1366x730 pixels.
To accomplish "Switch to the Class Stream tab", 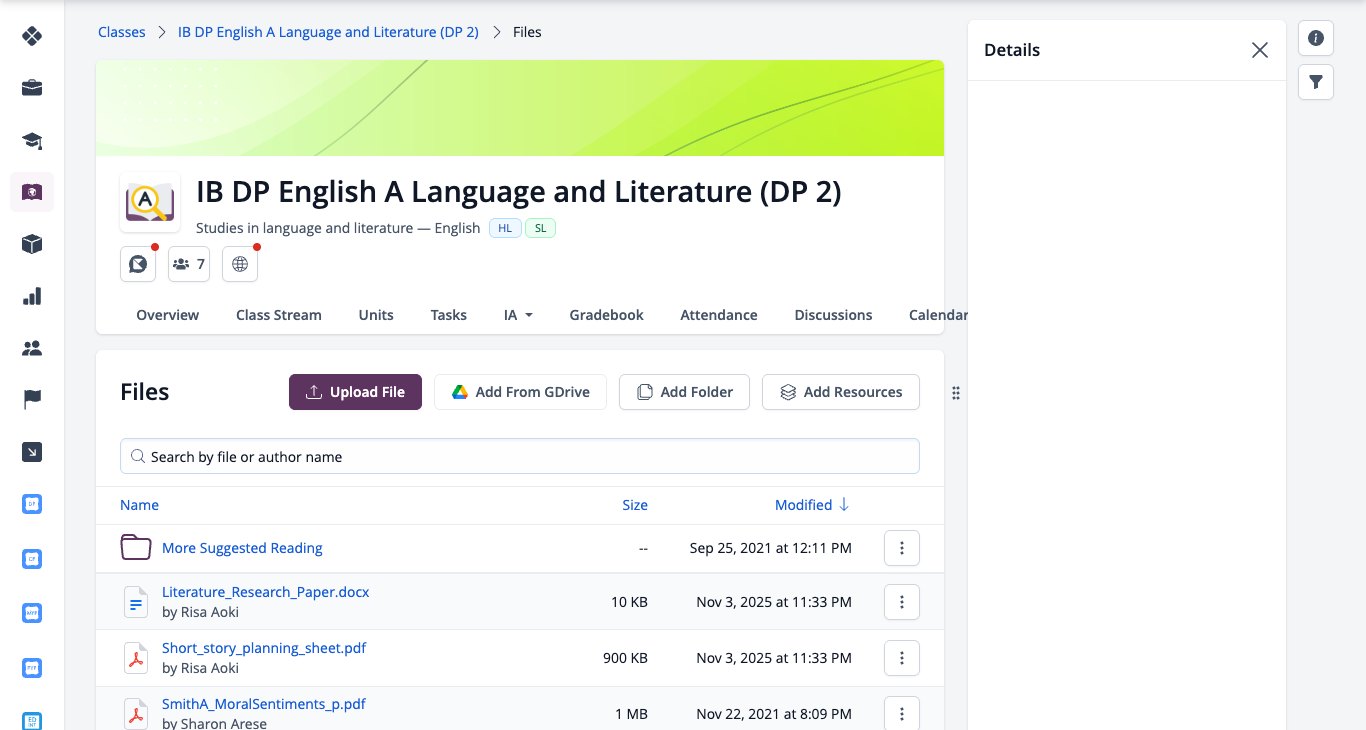I will [x=279, y=315].
